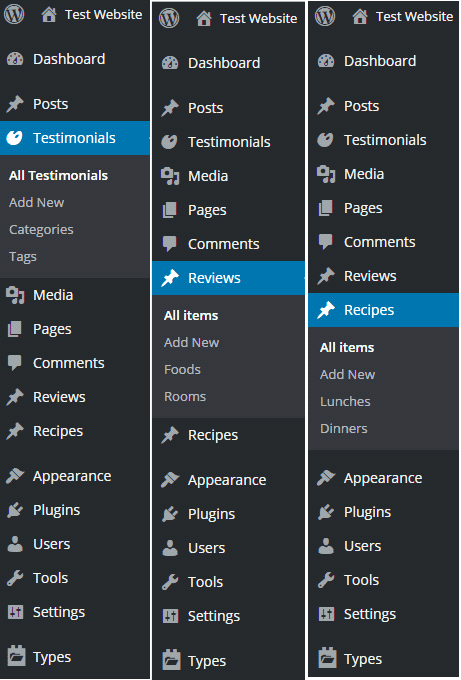Viewport: 461px width, 680px height.
Task: Click the Comments bubble icon in right panel
Action: click(326, 242)
